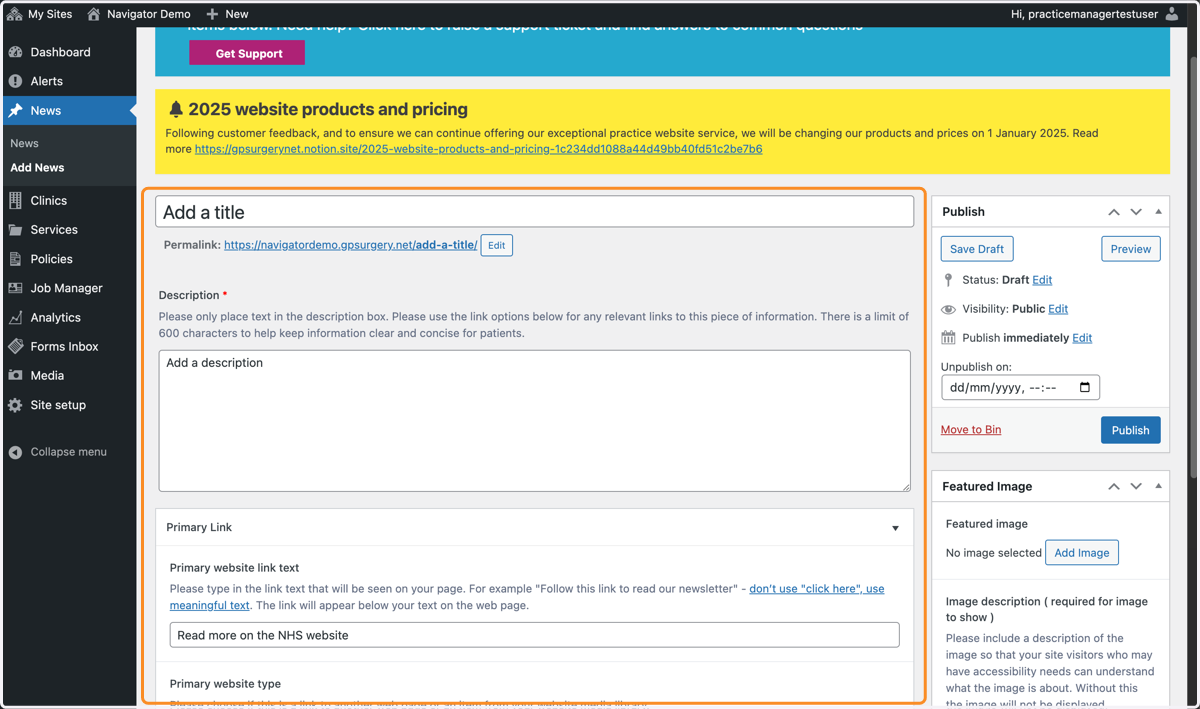Click the Unpublish on date field
The image size is (1200, 709).
[x=1020, y=388]
